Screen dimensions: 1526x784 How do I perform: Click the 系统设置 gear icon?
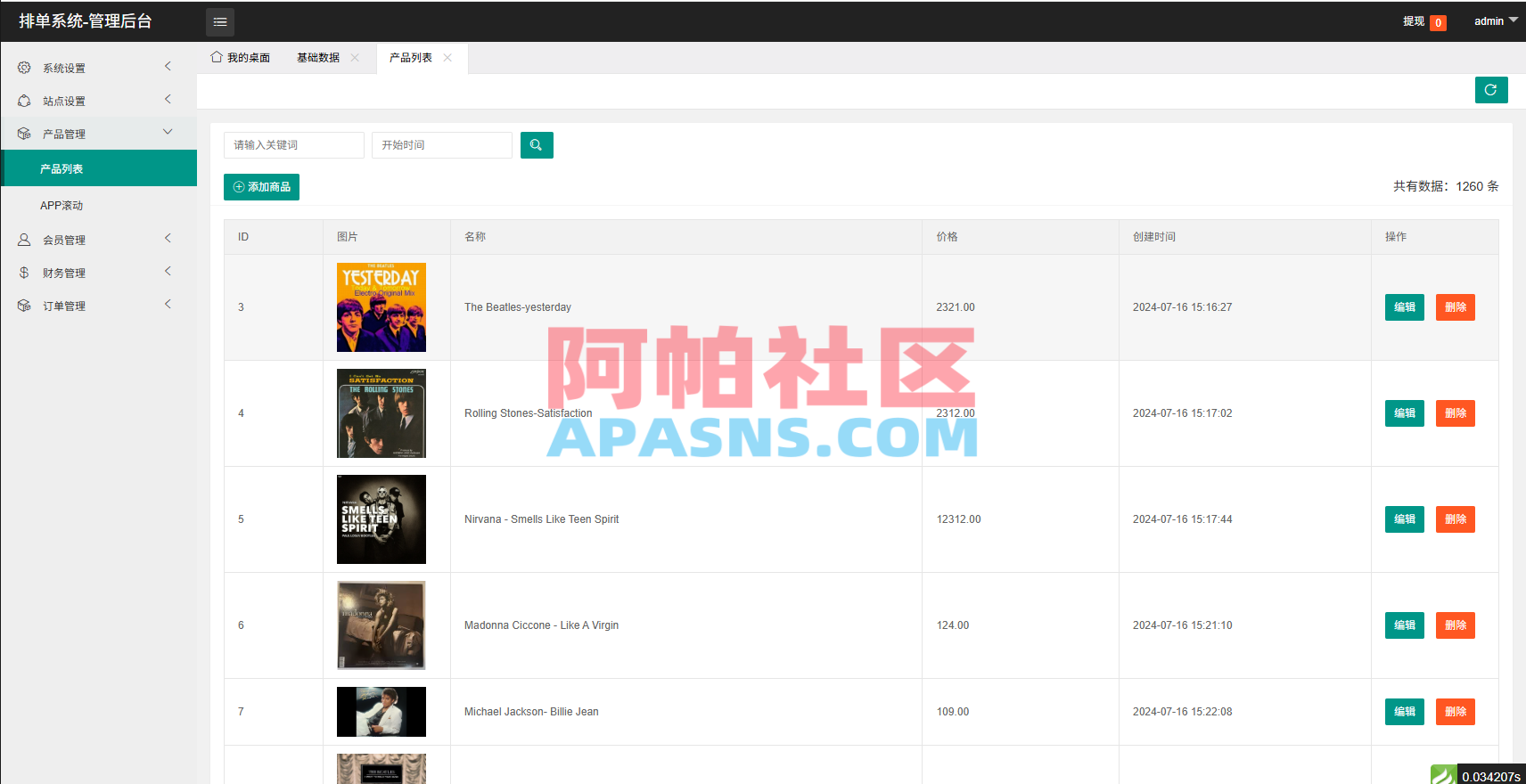click(x=24, y=68)
